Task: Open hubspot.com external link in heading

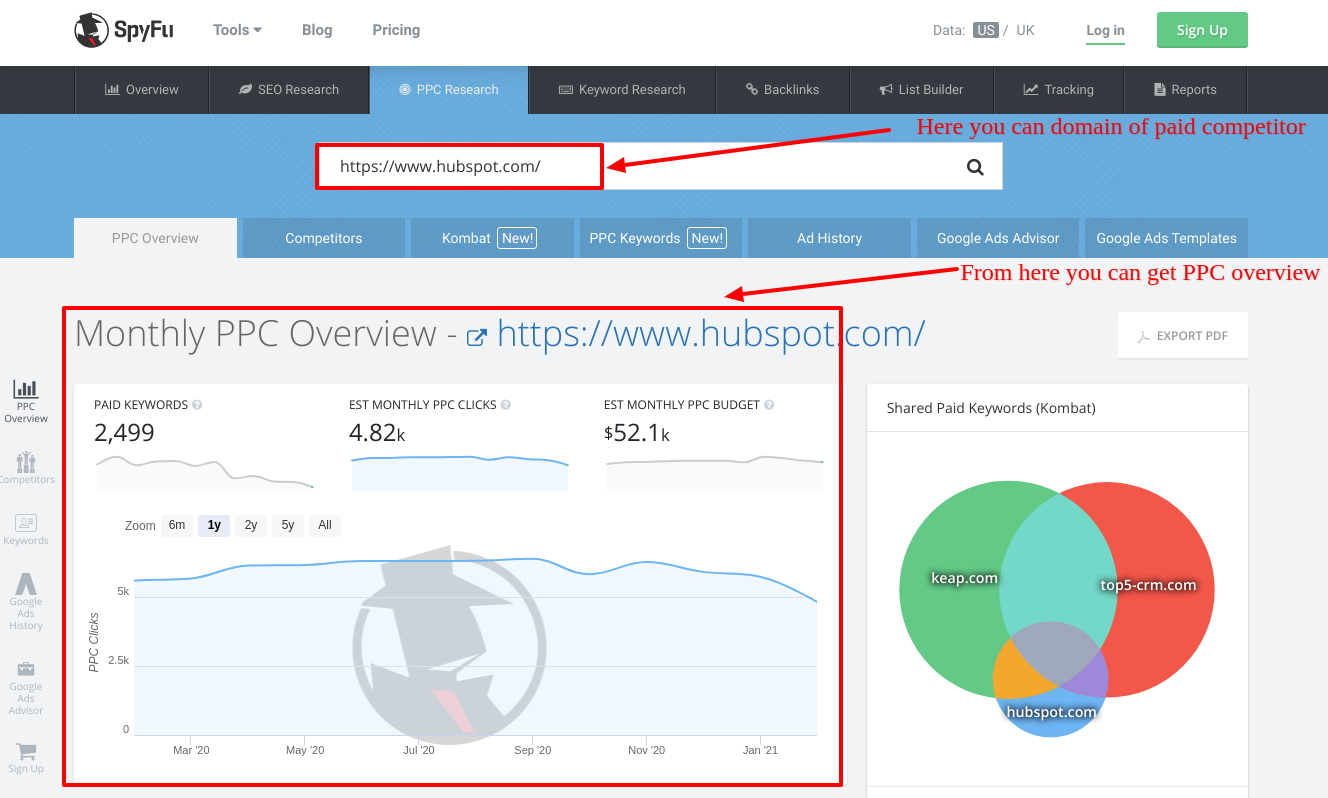Action: (711, 334)
